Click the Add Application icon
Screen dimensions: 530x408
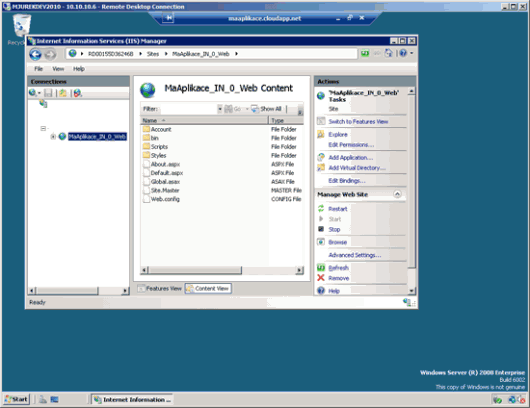321,158
